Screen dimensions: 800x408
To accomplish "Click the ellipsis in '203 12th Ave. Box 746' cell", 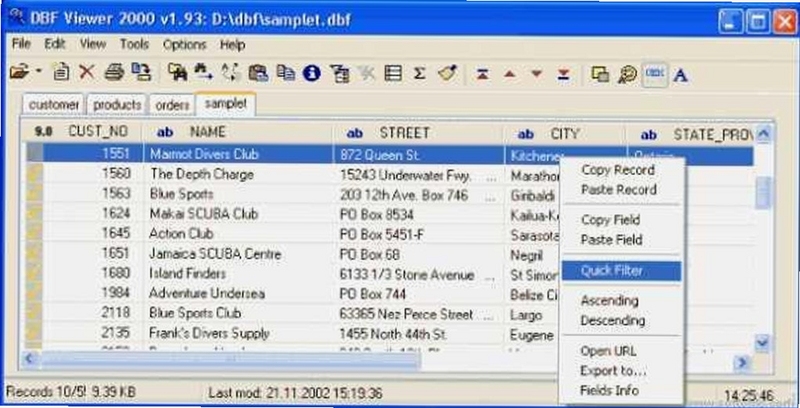I will point(491,196).
